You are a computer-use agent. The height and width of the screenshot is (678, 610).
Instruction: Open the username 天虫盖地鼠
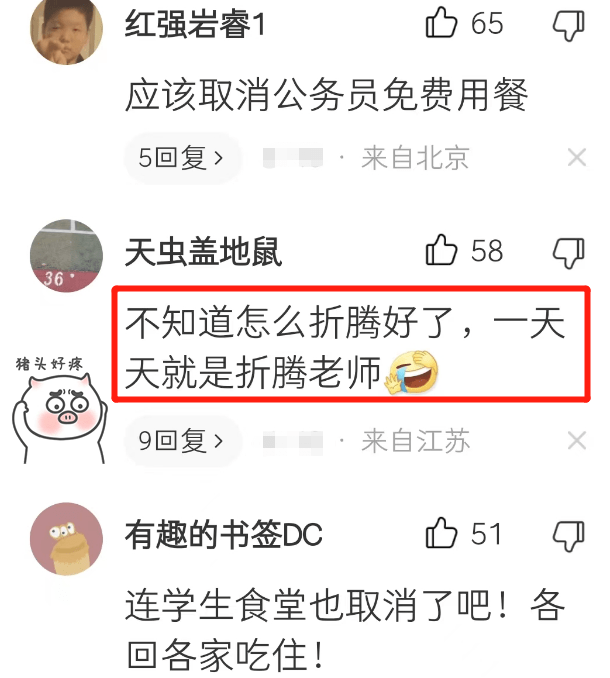click(x=204, y=252)
